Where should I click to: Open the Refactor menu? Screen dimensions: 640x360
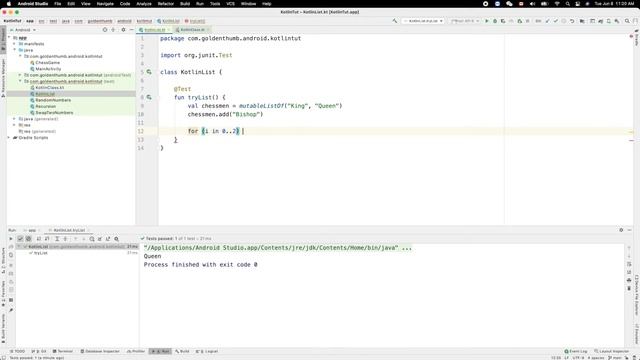click(x=166, y=4)
